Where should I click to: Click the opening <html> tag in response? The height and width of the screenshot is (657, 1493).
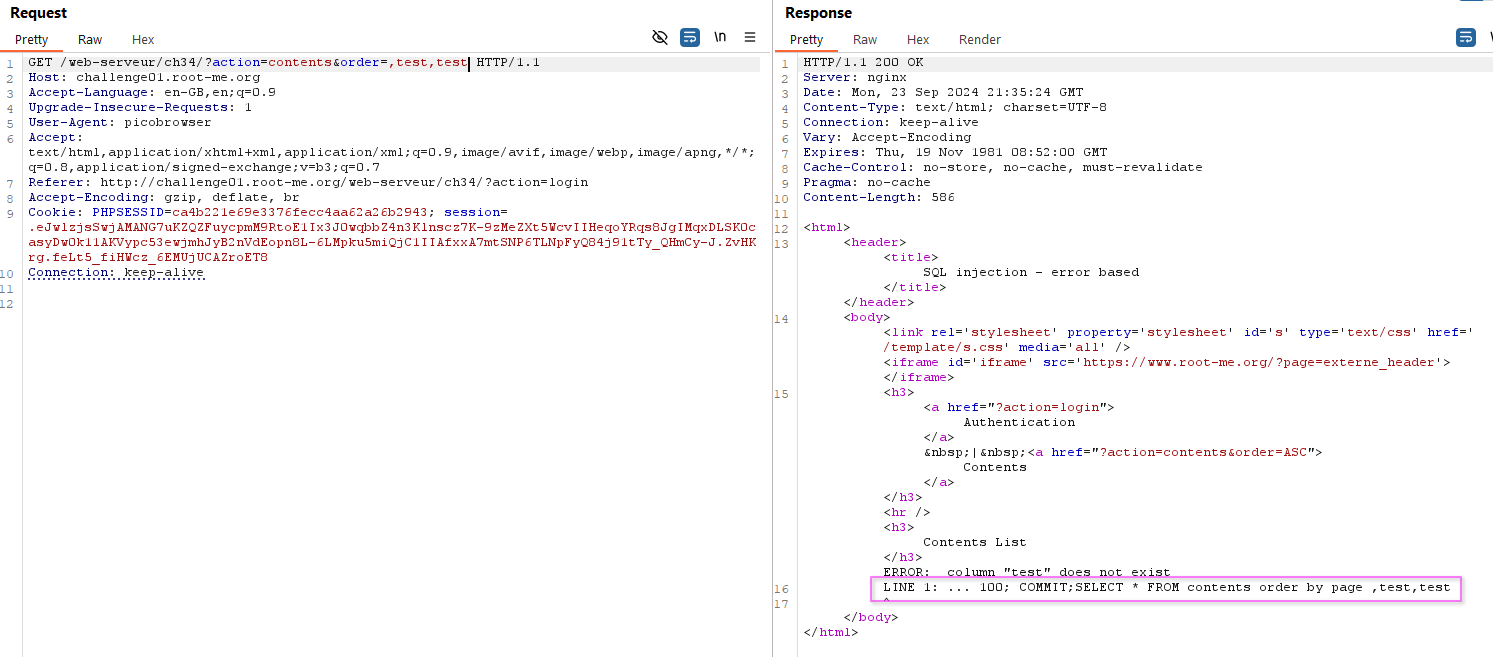pos(827,227)
